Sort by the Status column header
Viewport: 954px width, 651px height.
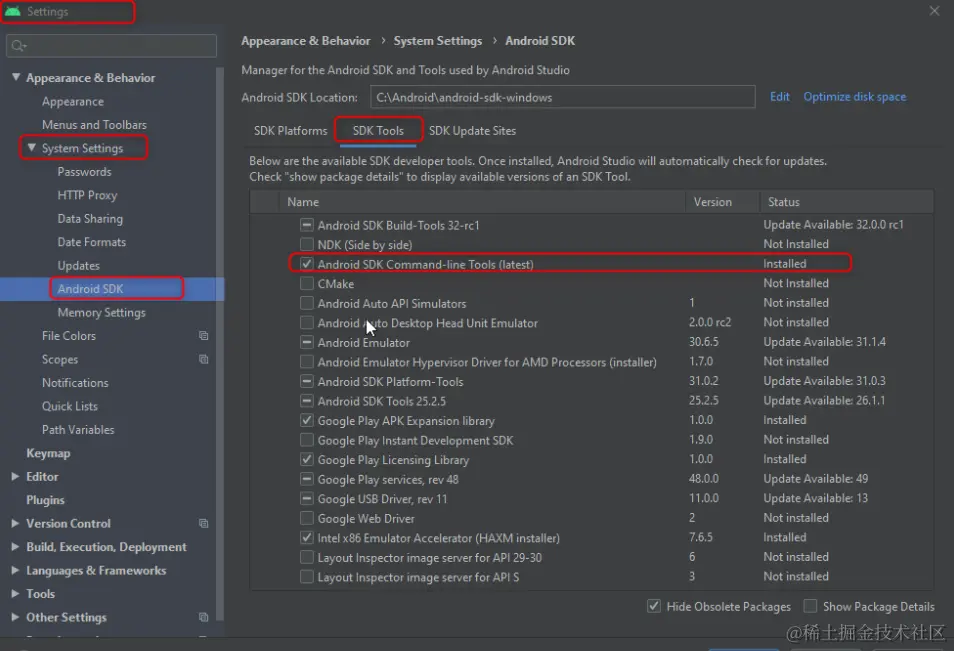pos(846,202)
